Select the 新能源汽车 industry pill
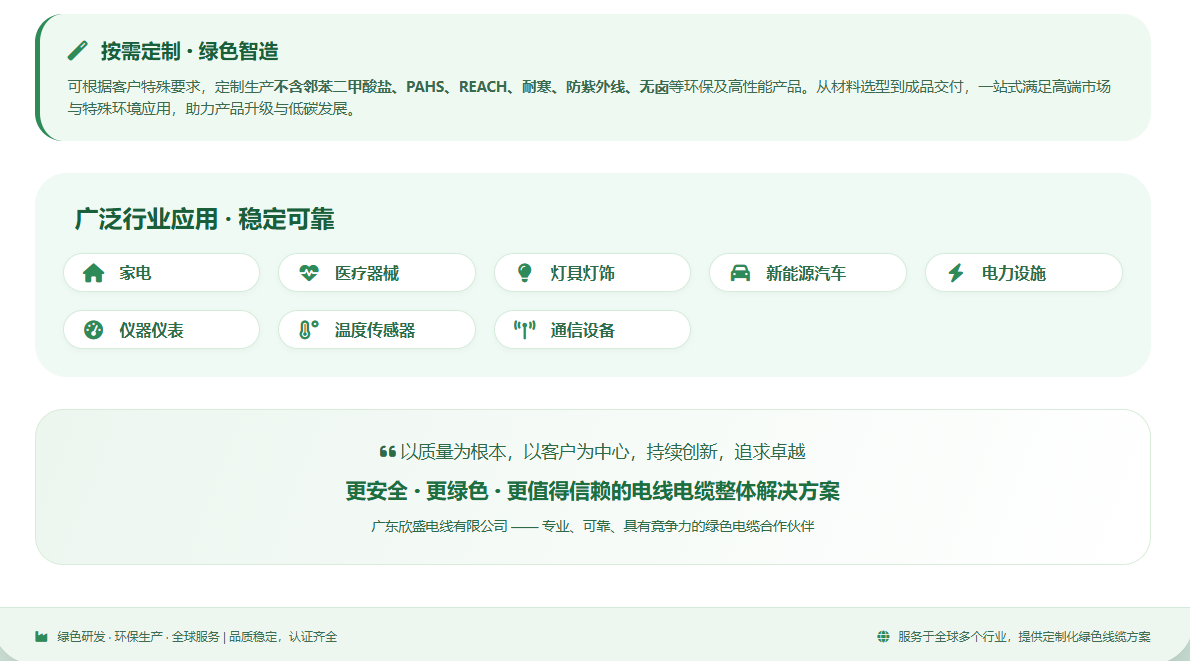Screen dimensions: 1190x661 pyautogui.click(x=807, y=273)
